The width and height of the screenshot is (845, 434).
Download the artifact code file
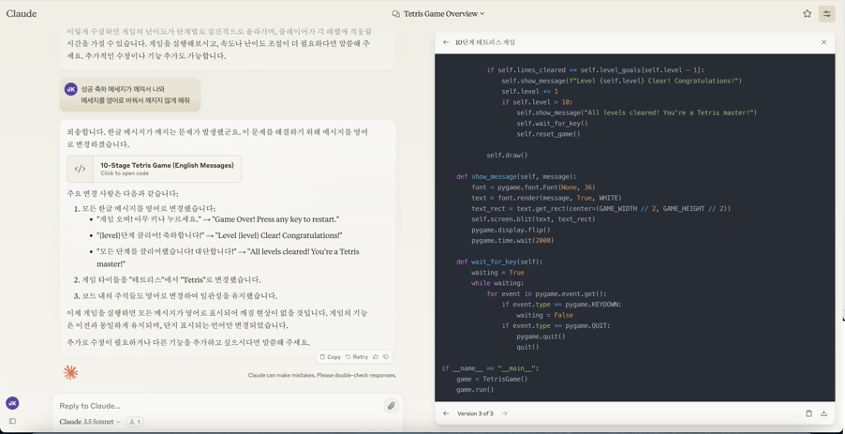click(823, 414)
